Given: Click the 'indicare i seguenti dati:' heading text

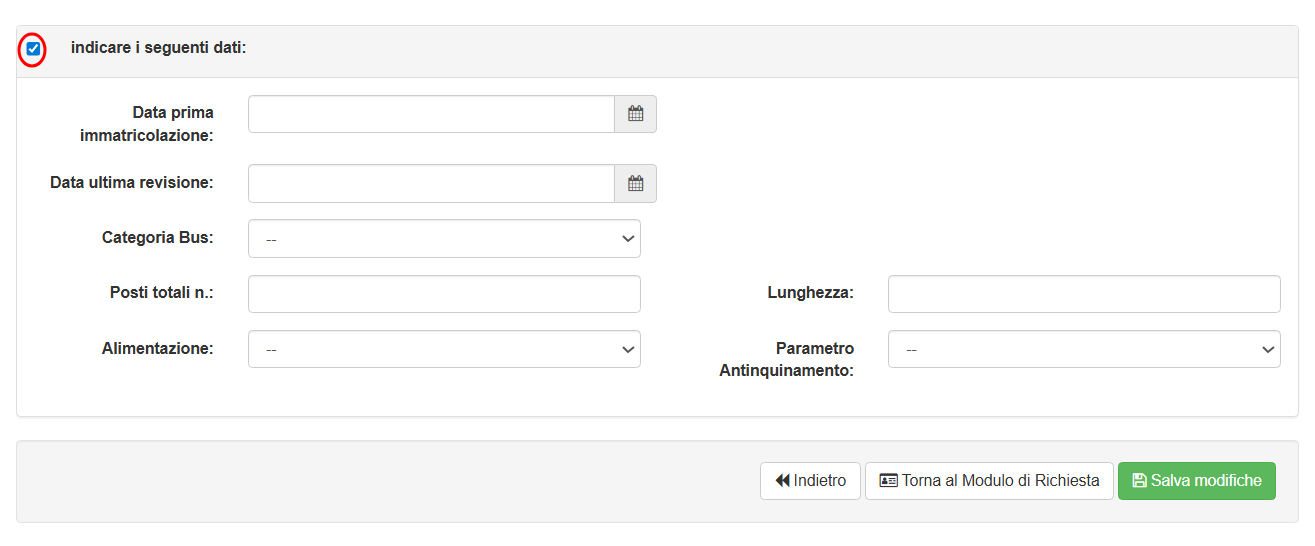Looking at the screenshot, I should click(x=158, y=48).
